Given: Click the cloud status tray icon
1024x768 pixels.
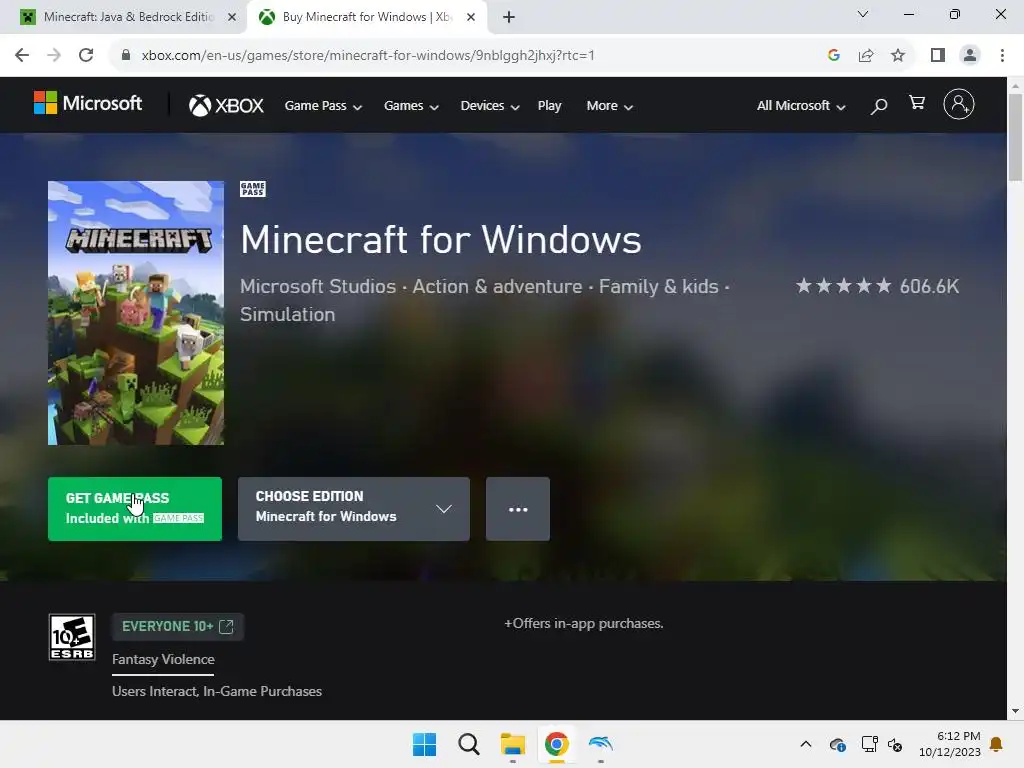Looking at the screenshot, I should coord(837,744).
